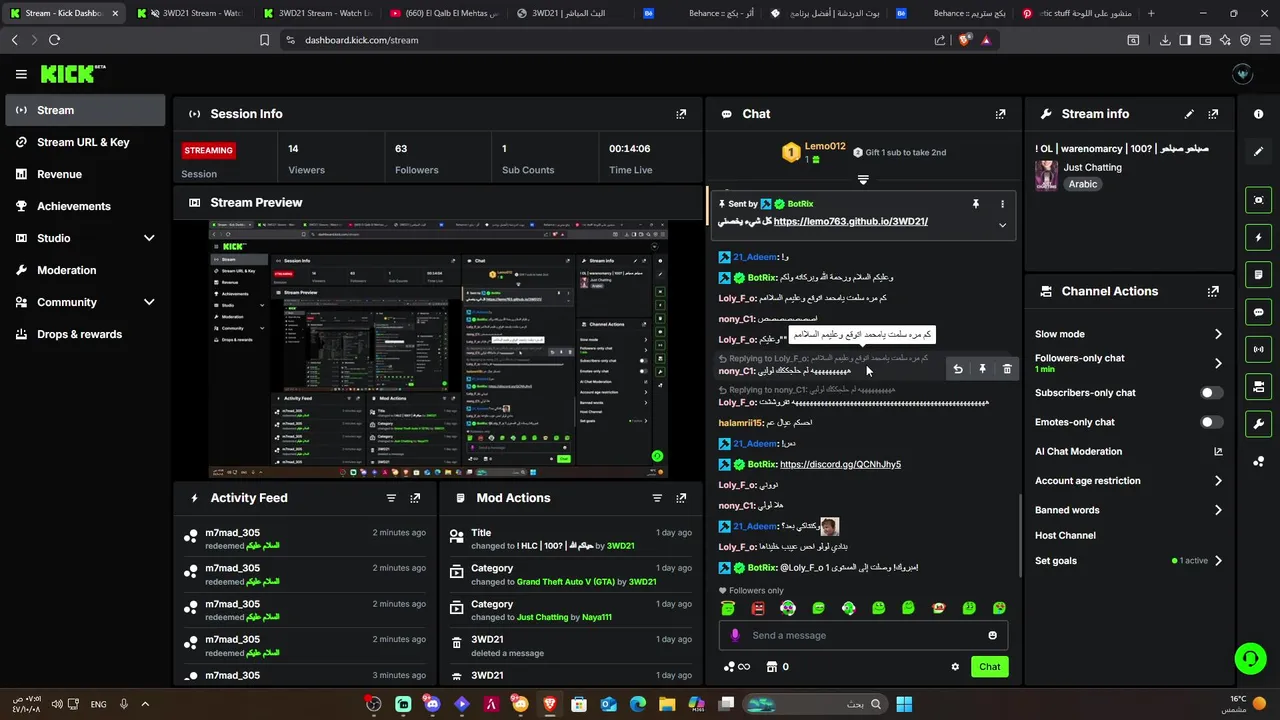Viewport: 1280px width, 720px height.
Task: Click Host Channel action
Action: (x=1065, y=535)
